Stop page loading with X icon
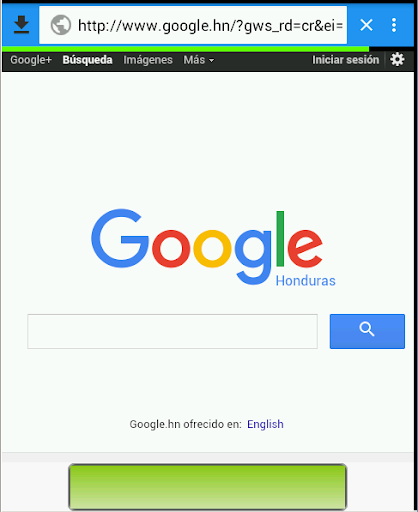 pos(366,25)
